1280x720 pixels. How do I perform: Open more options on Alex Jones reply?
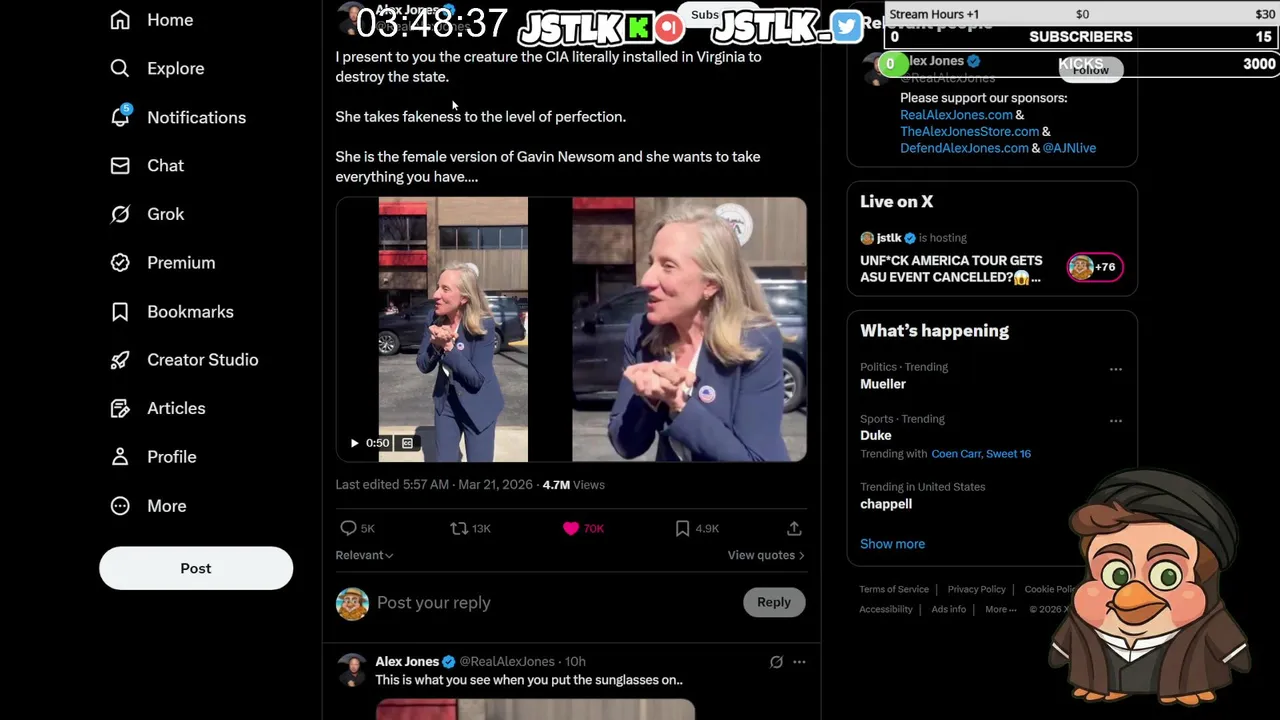(799, 661)
